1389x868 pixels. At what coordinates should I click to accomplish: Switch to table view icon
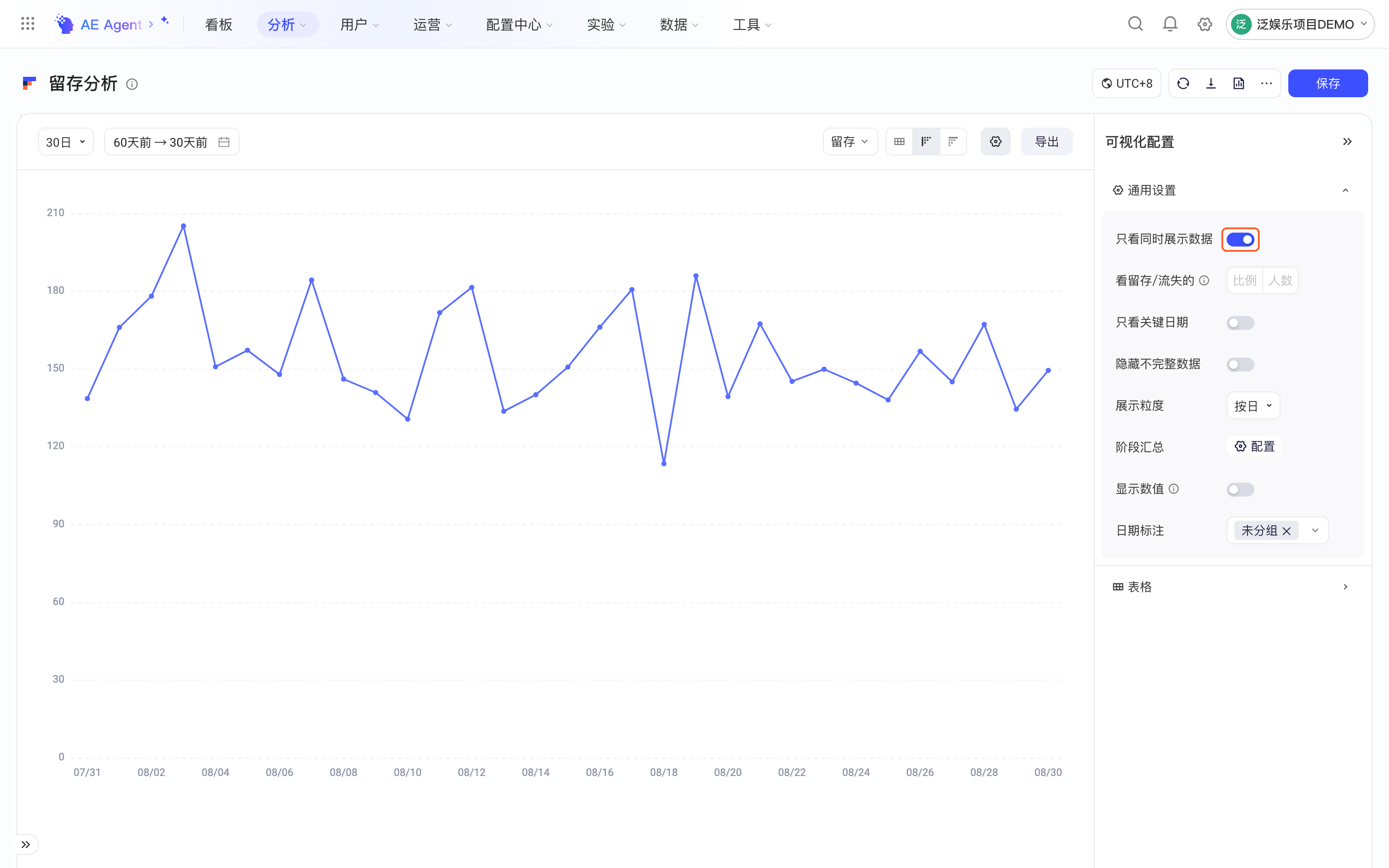point(899,142)
